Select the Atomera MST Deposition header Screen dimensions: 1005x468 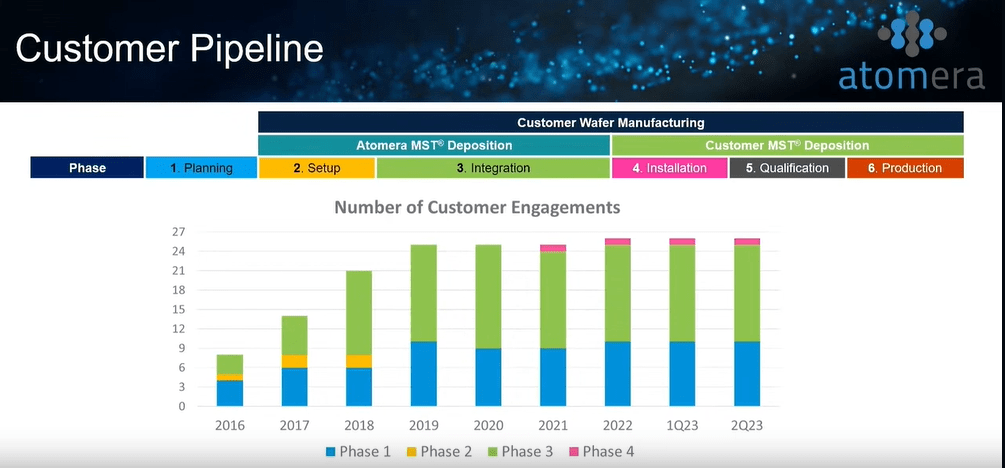[434, 145]
